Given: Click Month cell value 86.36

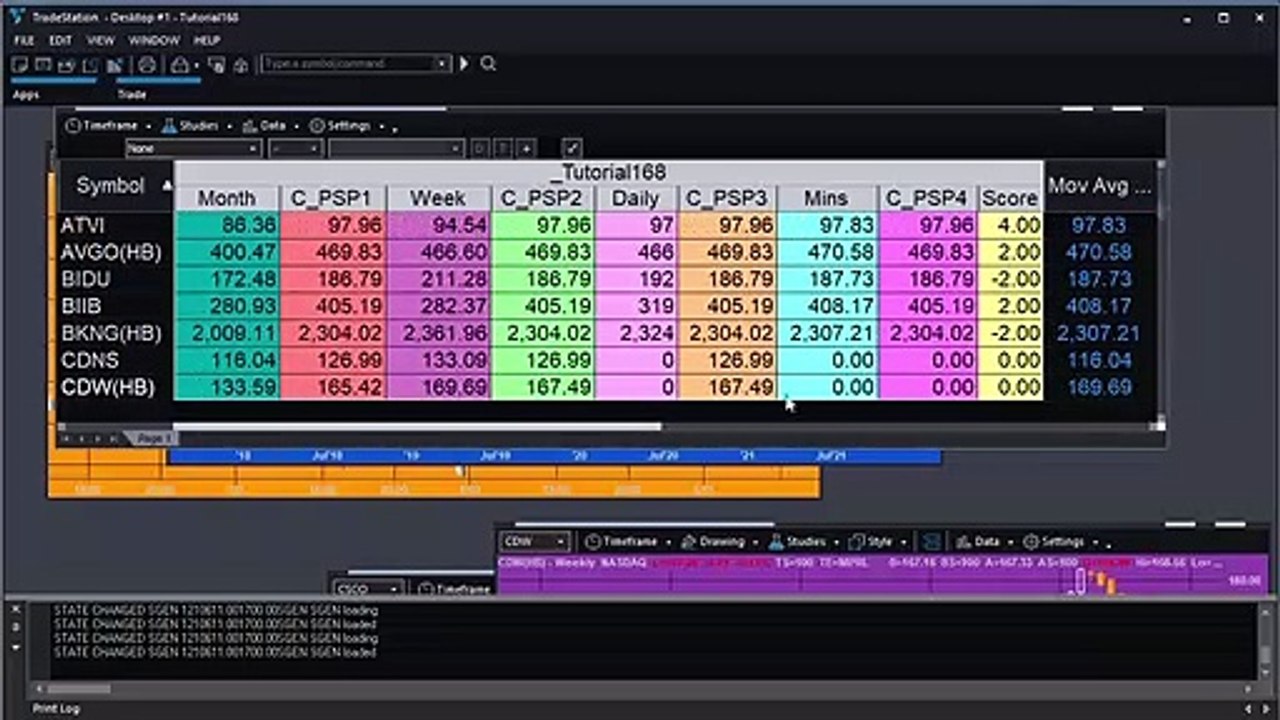Looking at the screenshot, I should [227, 226].
